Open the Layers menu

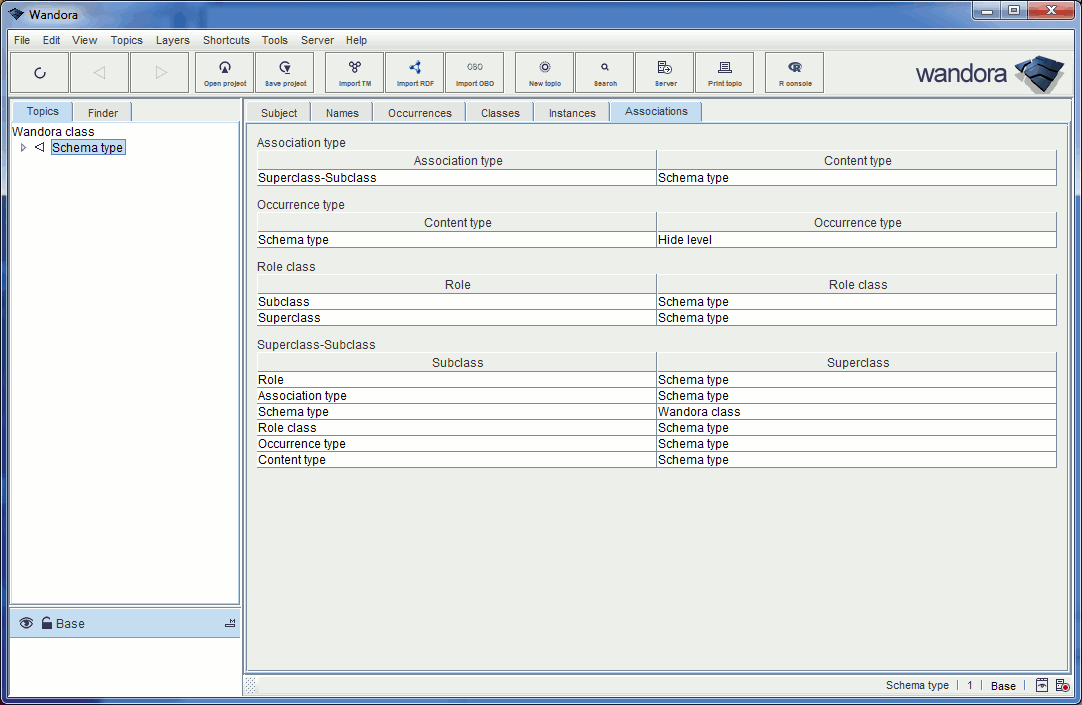pyautogui.click(x=172, y=40)
